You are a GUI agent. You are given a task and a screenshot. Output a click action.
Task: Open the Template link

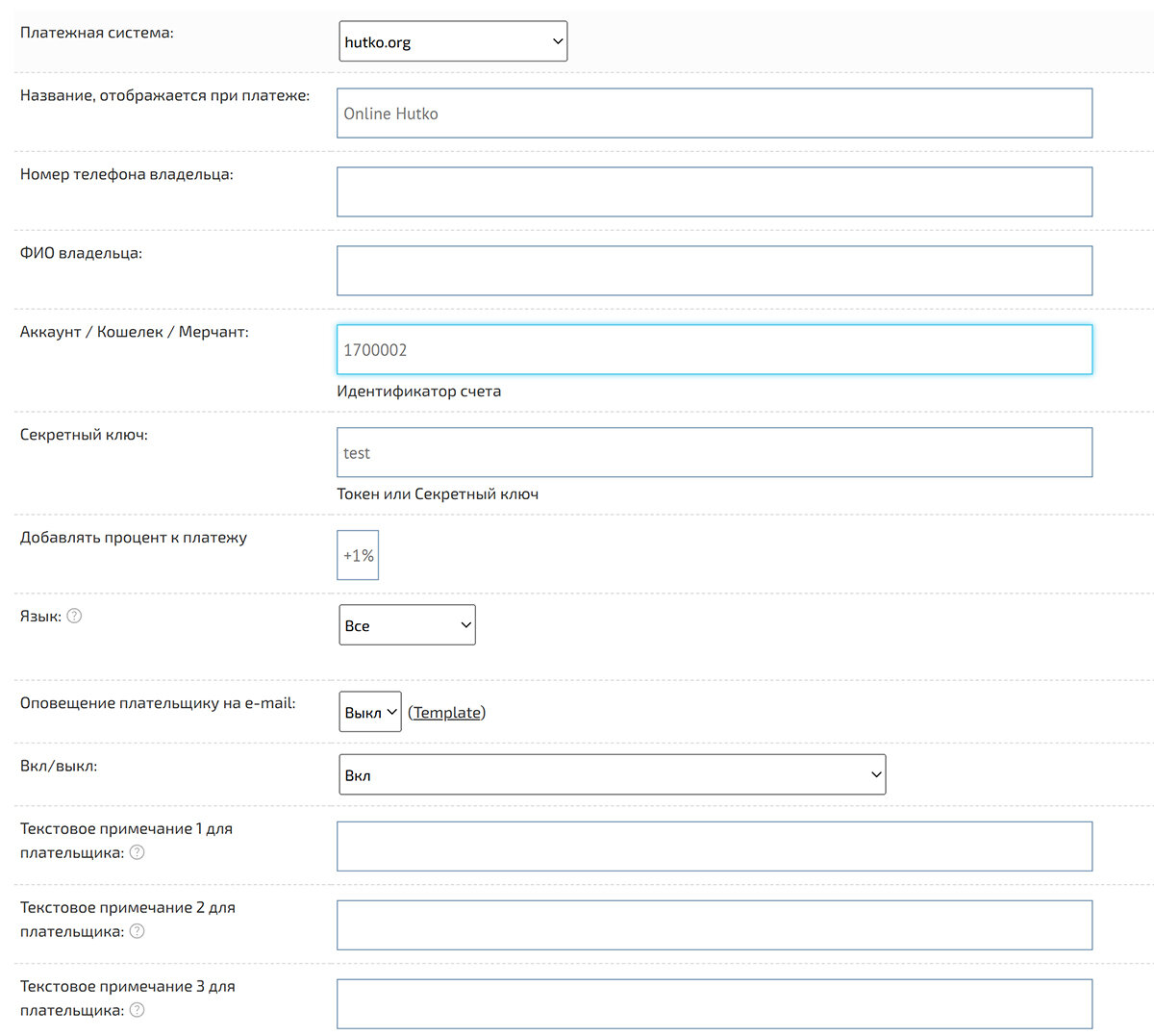pyautogui.click(x=447, y=713)
